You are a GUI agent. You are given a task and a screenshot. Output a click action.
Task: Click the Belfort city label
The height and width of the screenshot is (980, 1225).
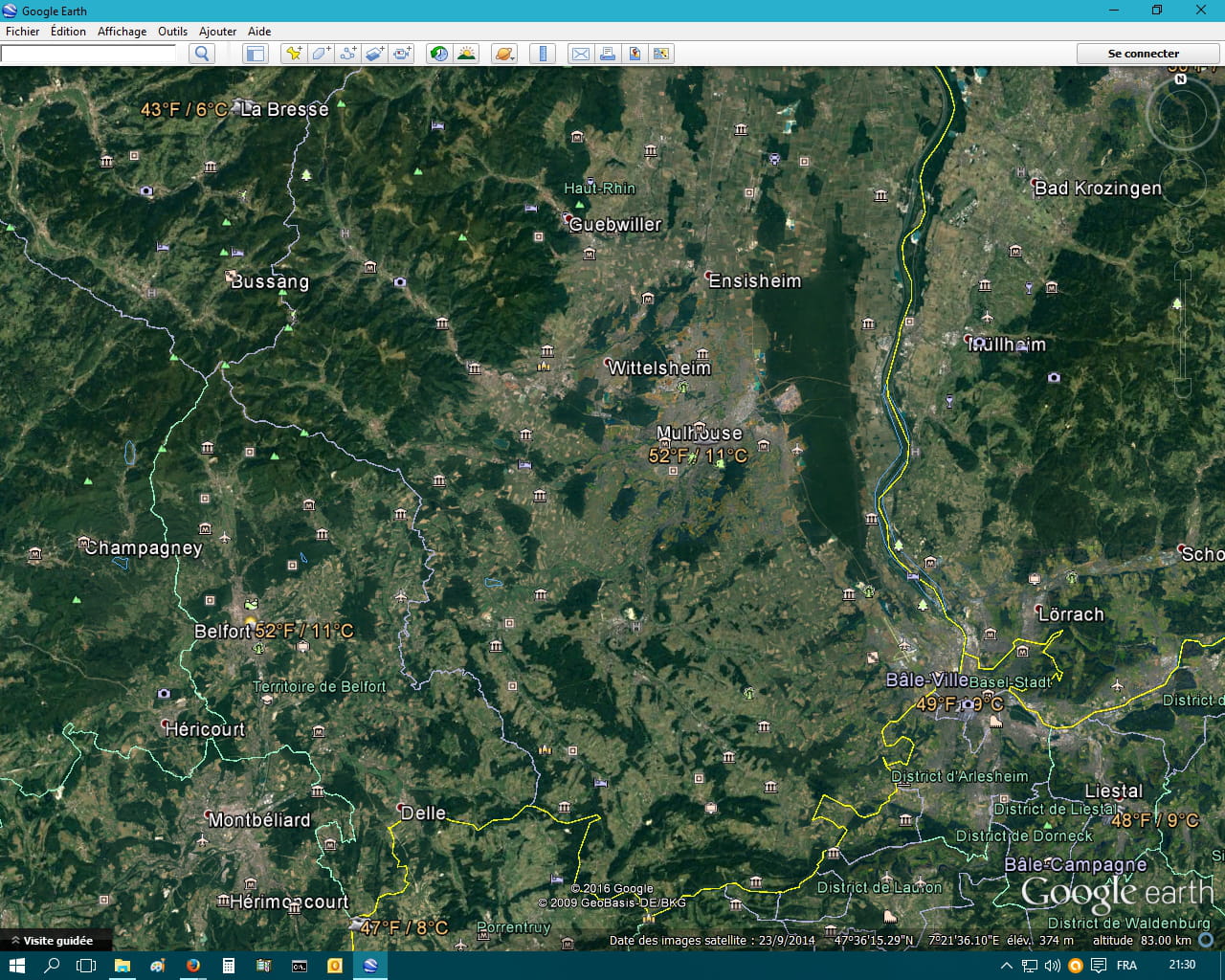click(222, 632)
